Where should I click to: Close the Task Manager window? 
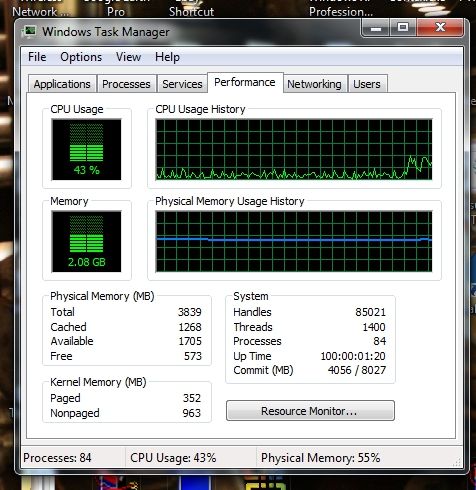(440, 28)
